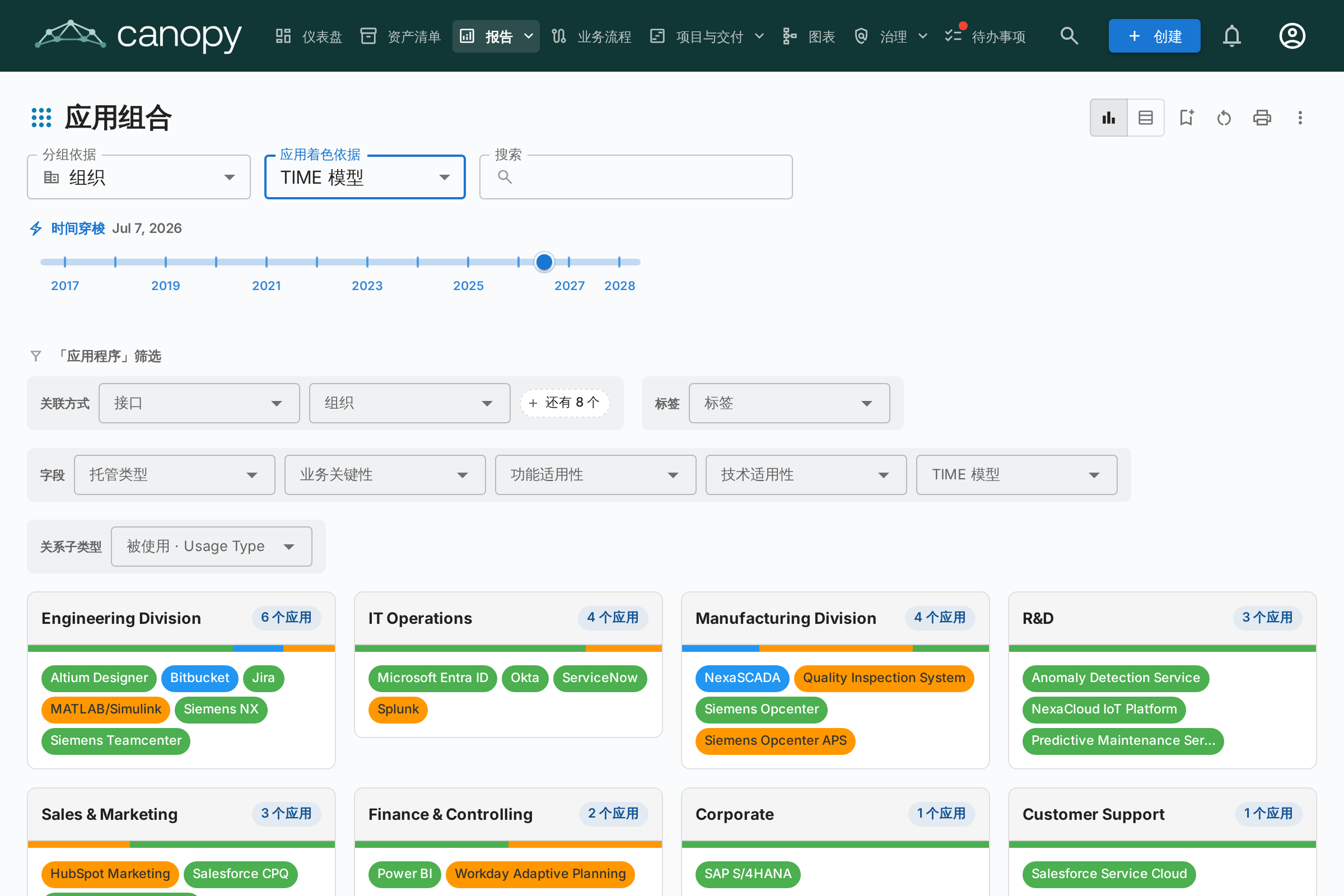Open the Bitbucket application chip

point(199,678)
